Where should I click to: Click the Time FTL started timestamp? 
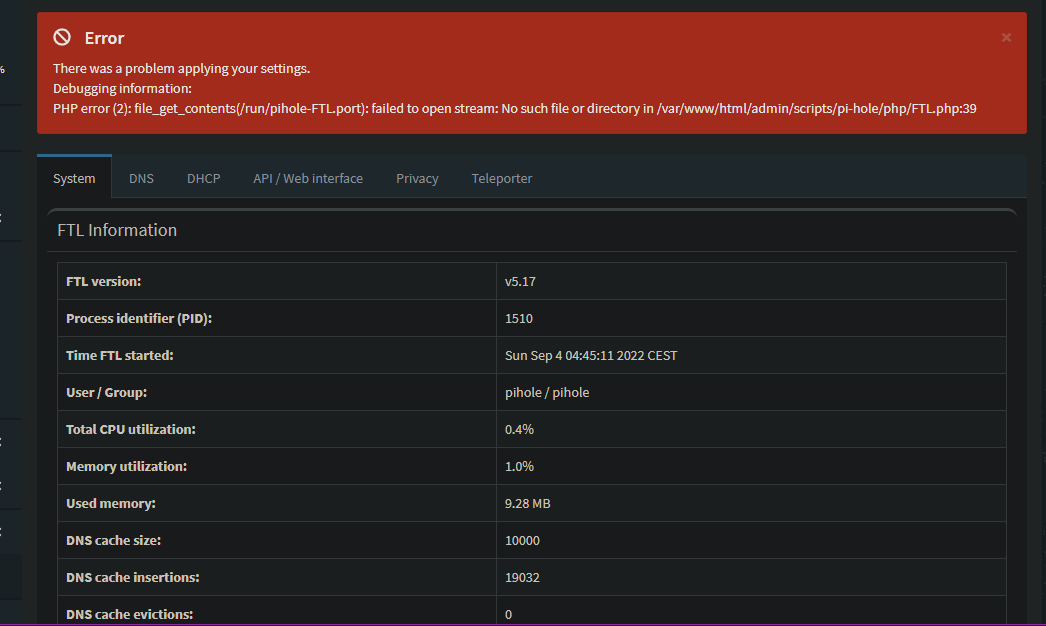pyautogui.click(x=591, y=356)
